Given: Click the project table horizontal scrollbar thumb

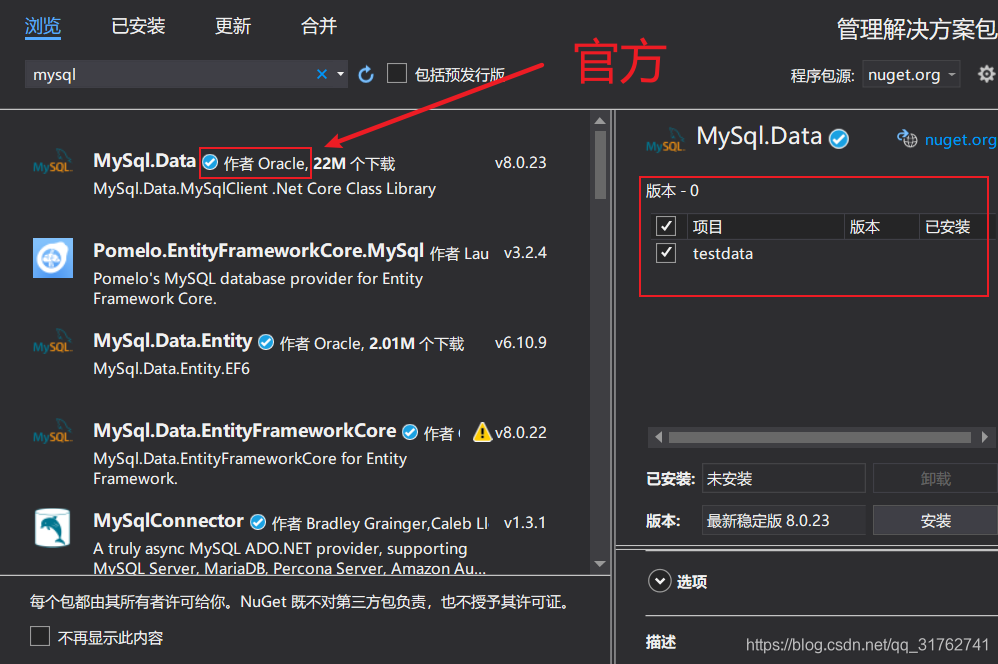Looking at the screenshot, I should (820, 437).
